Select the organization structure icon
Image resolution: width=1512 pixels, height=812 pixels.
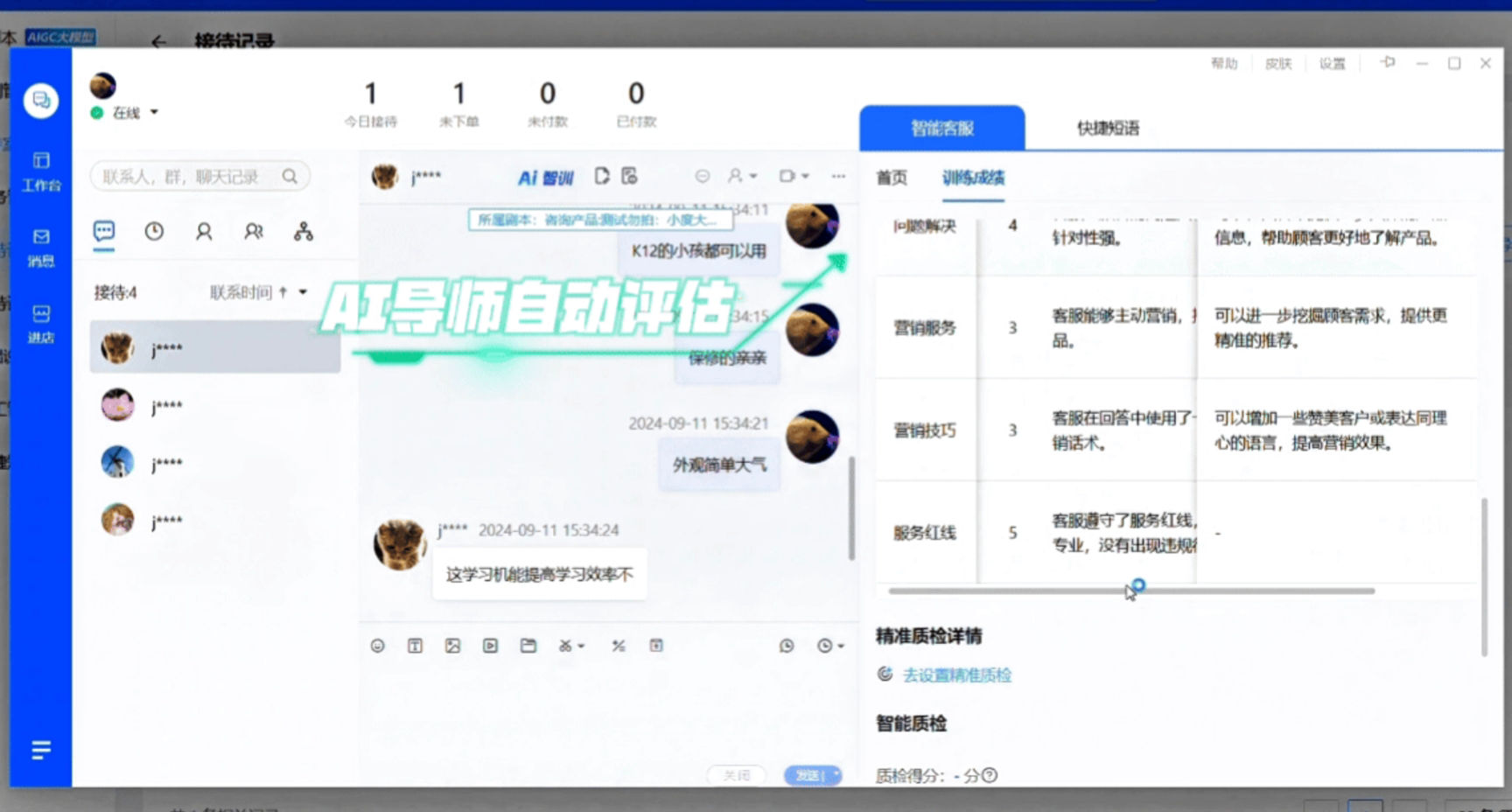304,232
